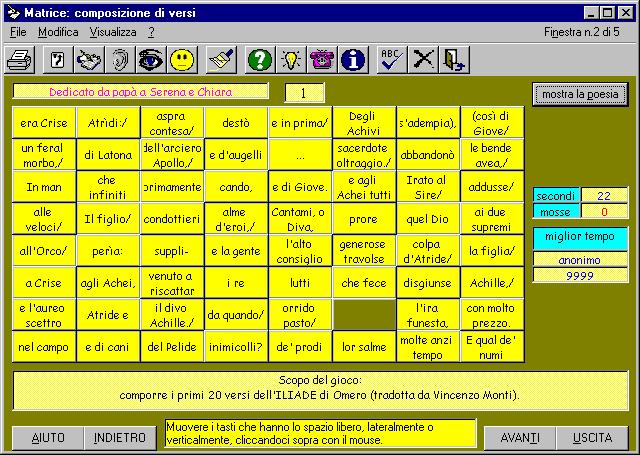
Task: Move the 'orrido pasto/' tile
Action: (300, 315)
